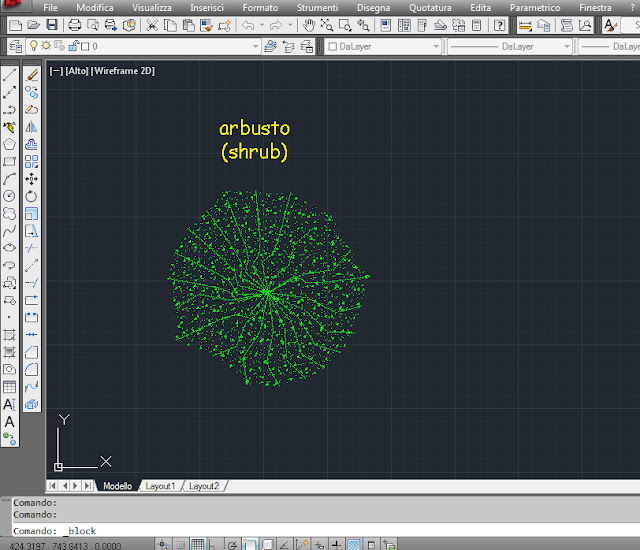Open the Layer Properties Manager icon
640x550 pixels.
click(16, 46)
